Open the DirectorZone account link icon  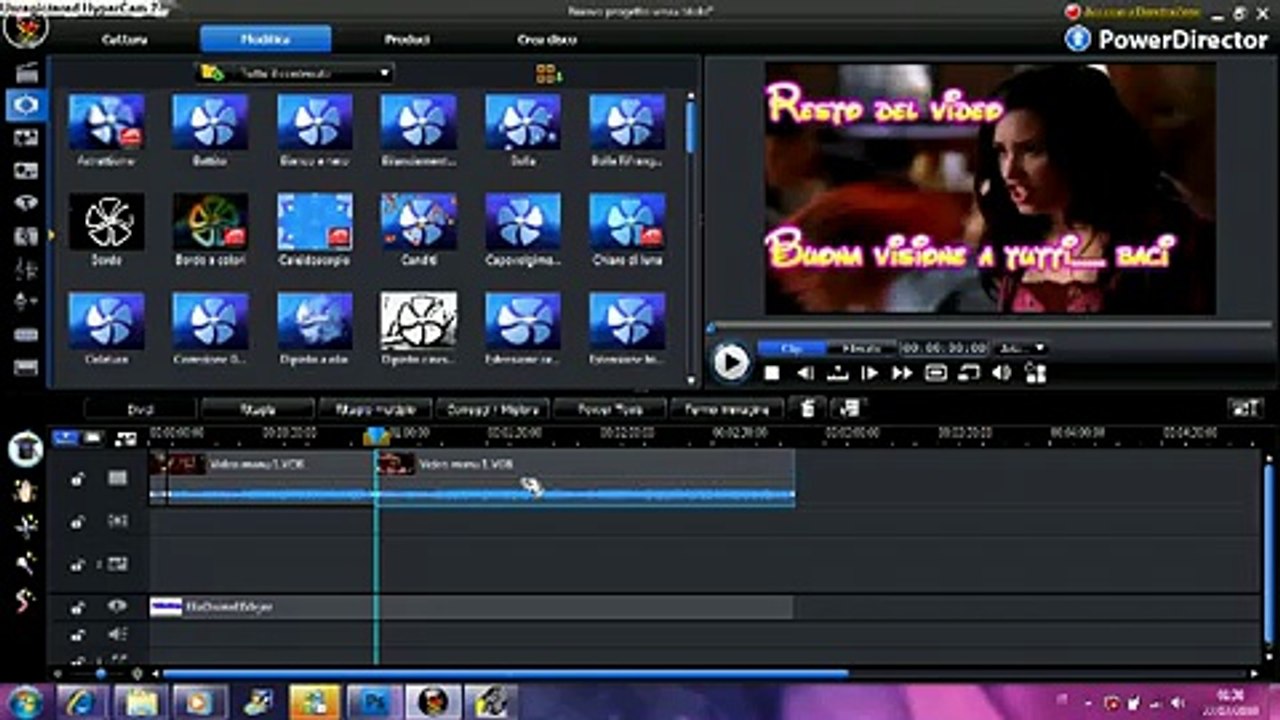tap(1073, 12)
